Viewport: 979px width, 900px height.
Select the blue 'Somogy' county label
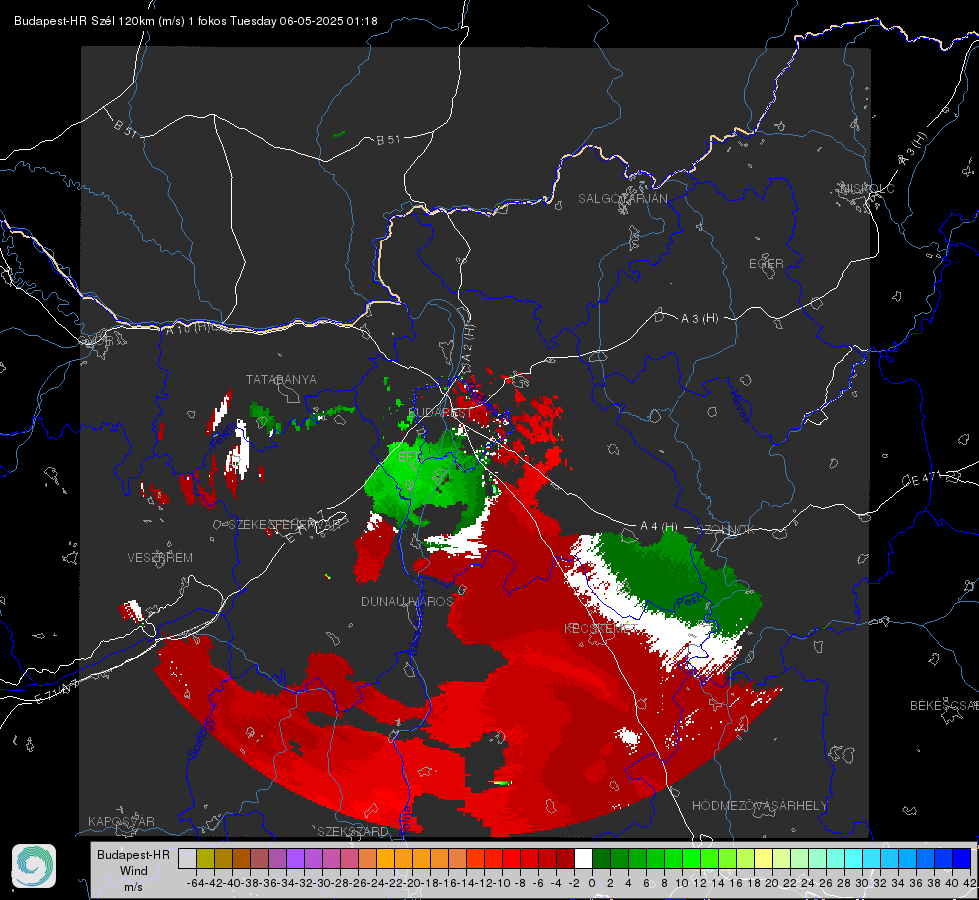tap(200, 738)
